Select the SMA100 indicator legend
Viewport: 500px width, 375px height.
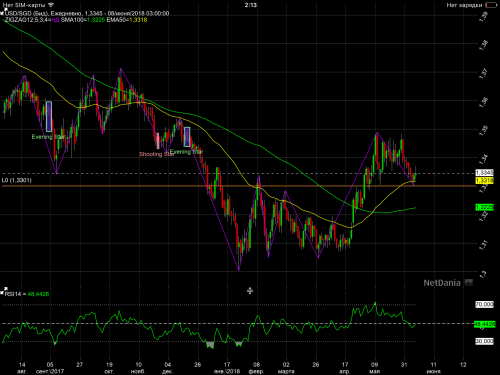point(83,20)
